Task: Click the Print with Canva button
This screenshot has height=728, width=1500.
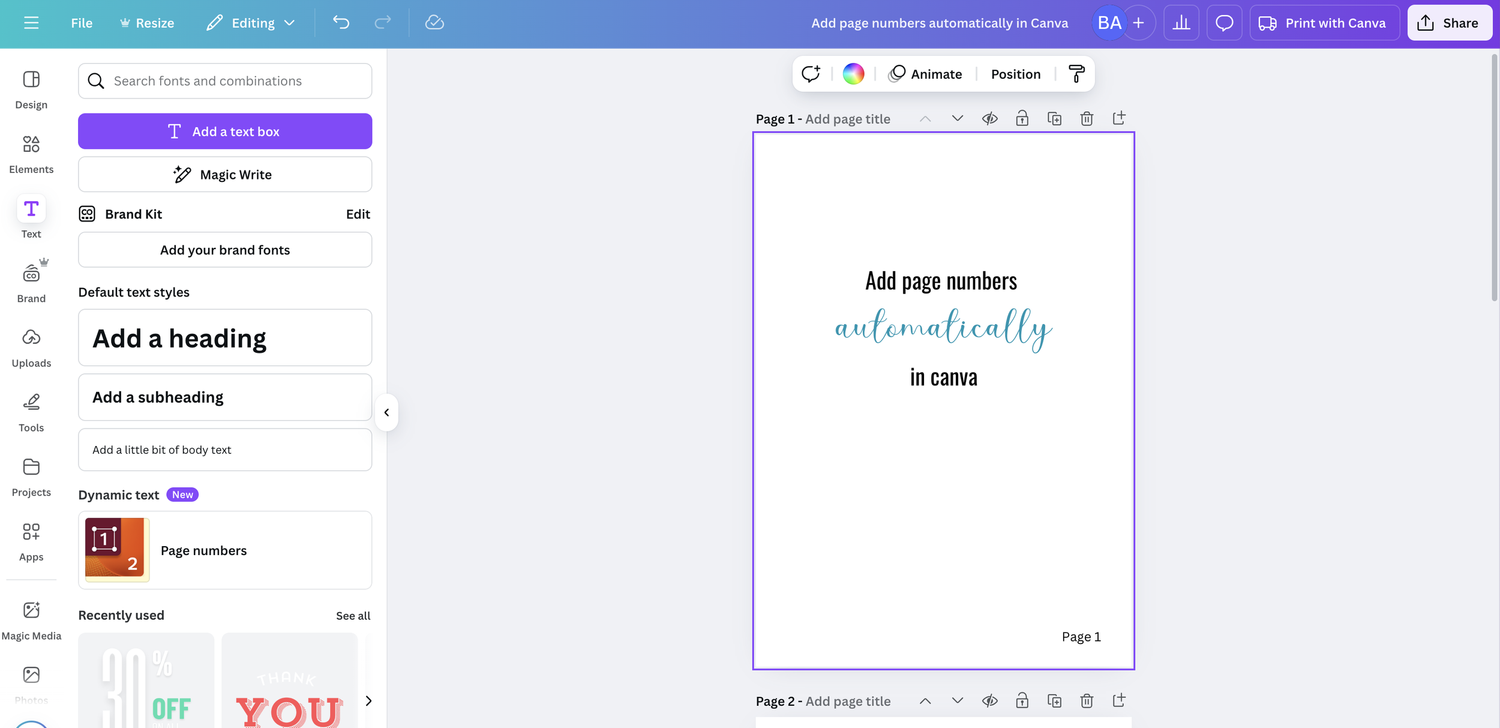Action: click(x=1324, y=22)
